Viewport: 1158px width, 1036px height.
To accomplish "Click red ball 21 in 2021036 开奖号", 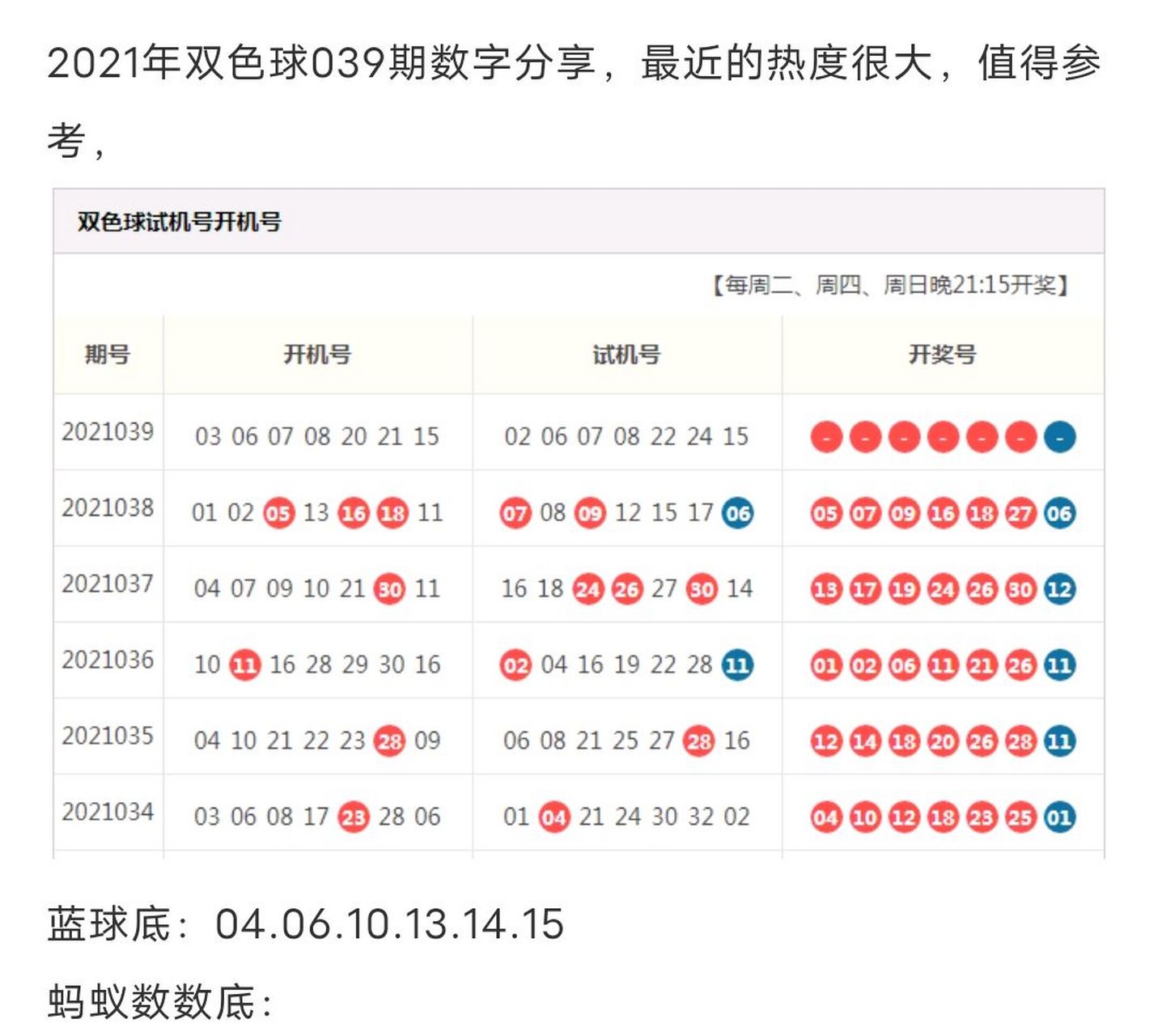I will (x=982, y=665).
